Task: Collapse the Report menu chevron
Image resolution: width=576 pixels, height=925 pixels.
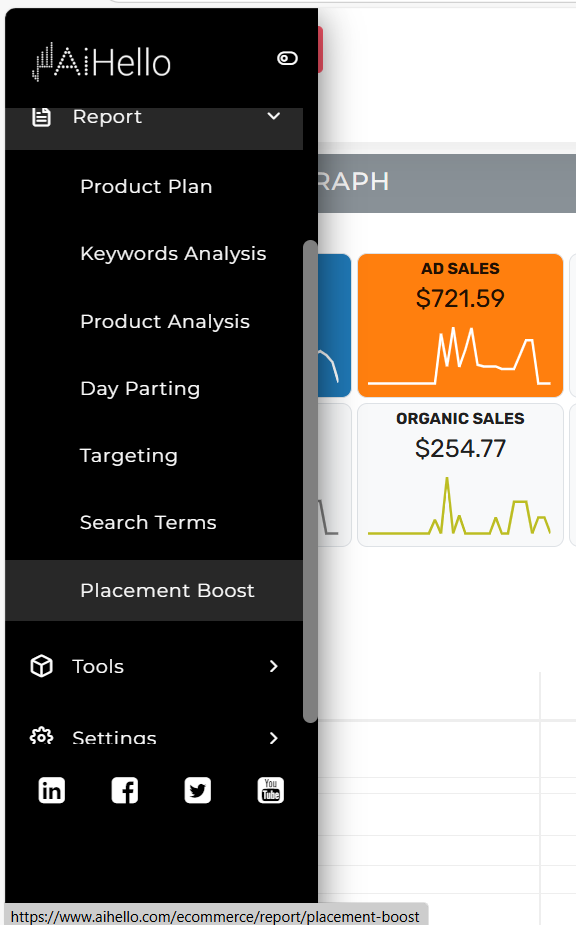Action: pos(274,116)
